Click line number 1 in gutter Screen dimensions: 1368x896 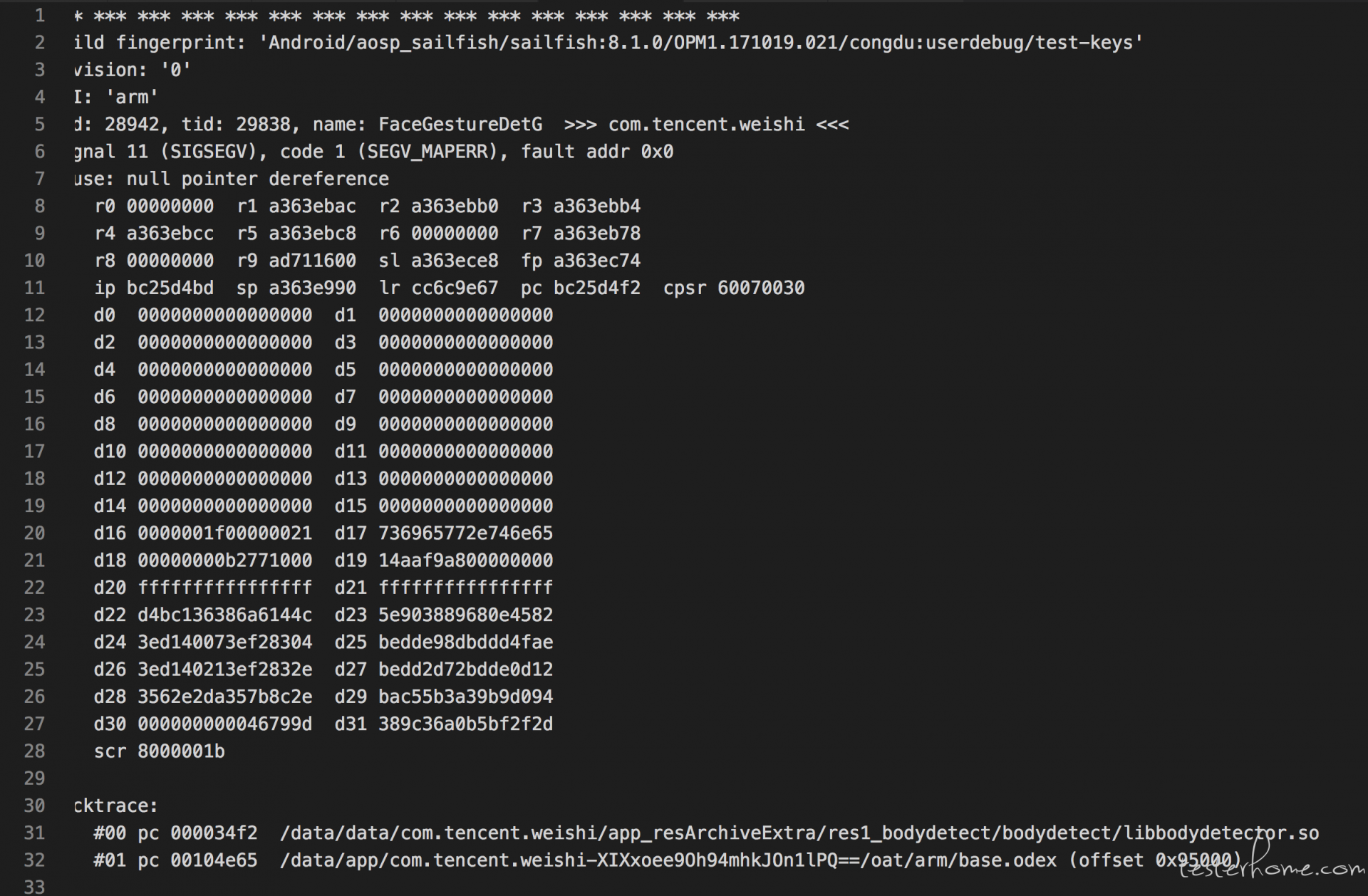pyautogui.click(x=40, y=16)
